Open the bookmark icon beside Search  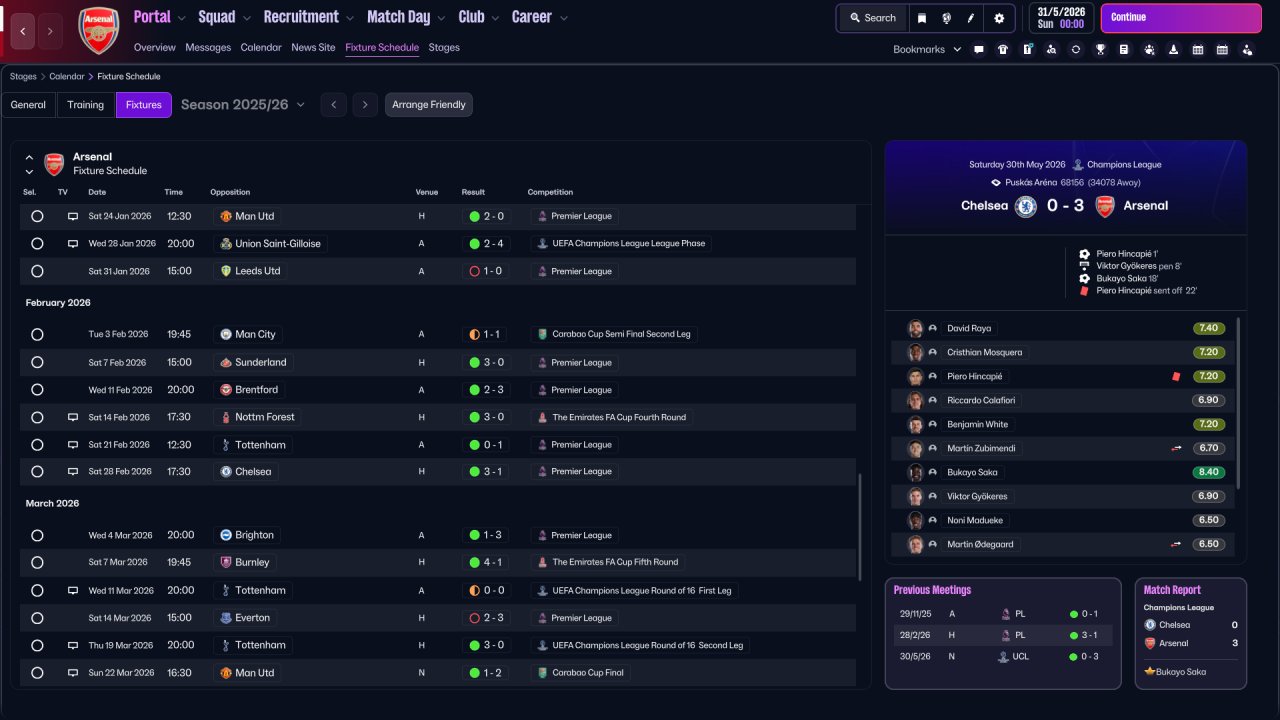[922, 18]
